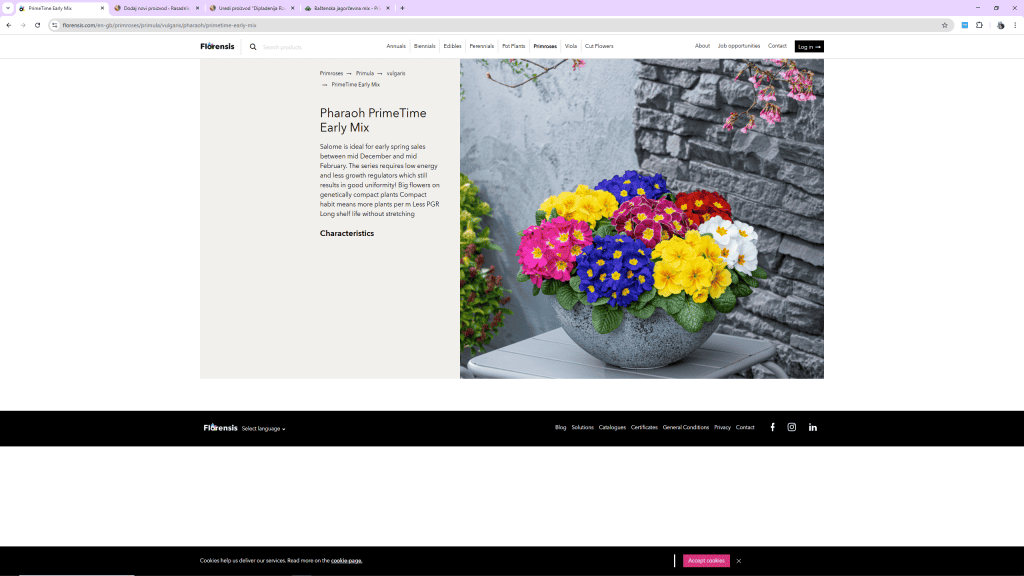Click the blue extension icon in toolbar

(x=965, y=25)
